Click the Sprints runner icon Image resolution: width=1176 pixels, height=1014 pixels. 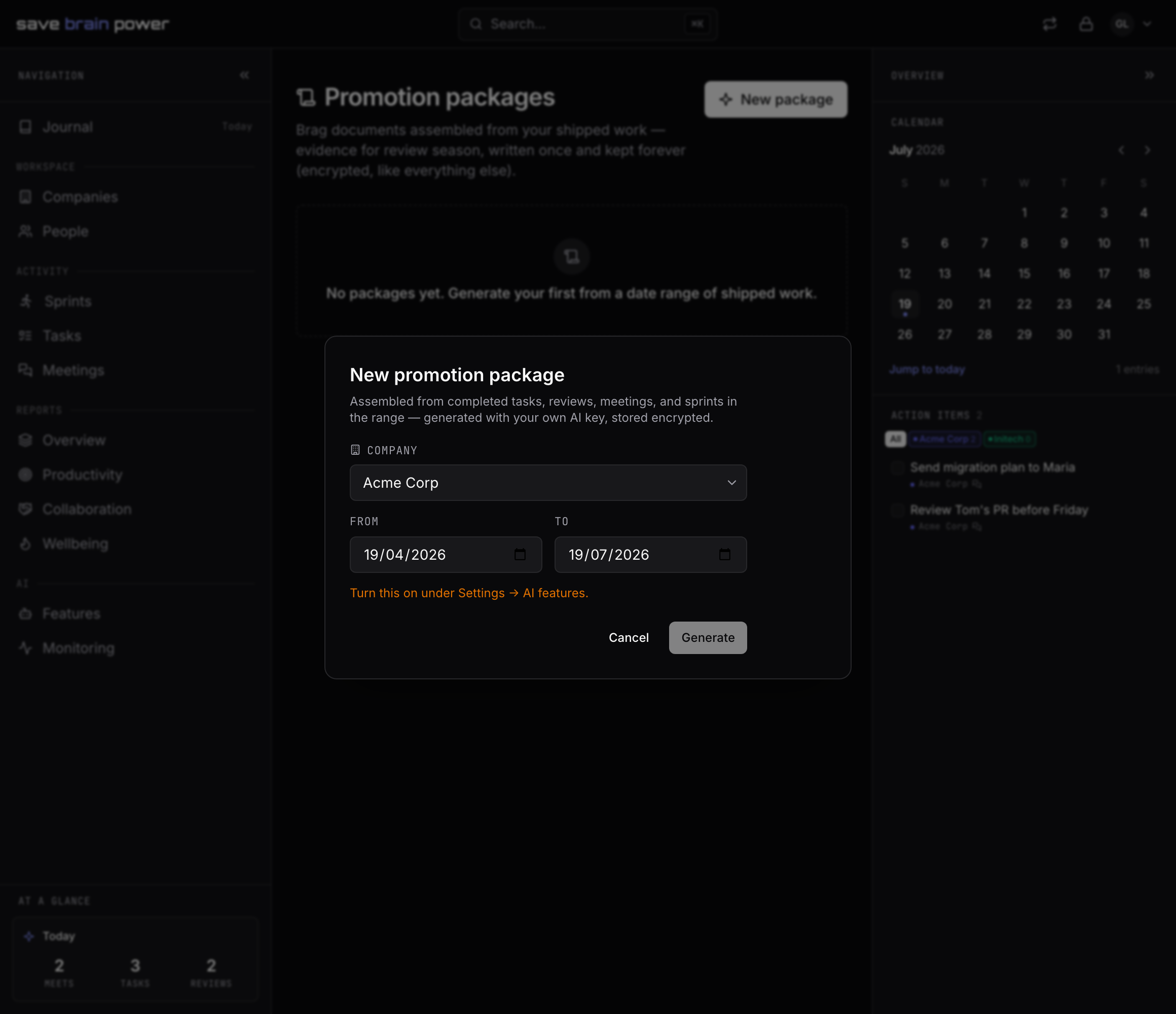point(26,301)
